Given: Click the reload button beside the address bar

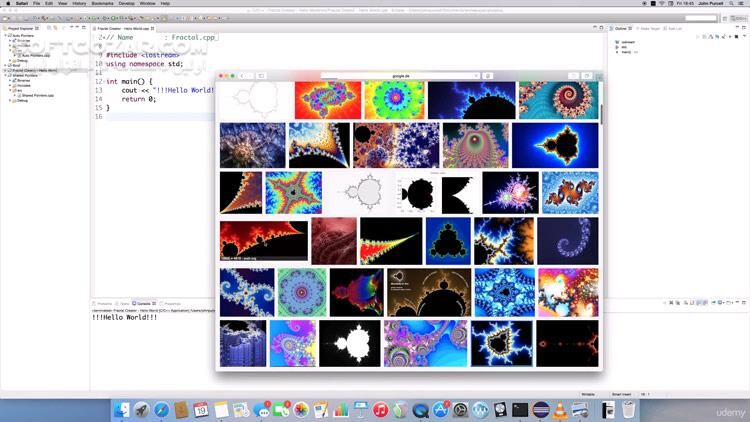Looking at the screenshot, I should [476, 76].
